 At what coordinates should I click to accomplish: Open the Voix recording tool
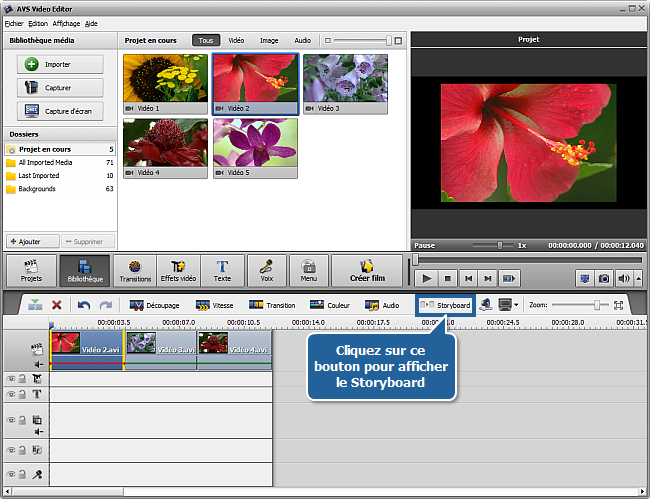click(266, 271)
